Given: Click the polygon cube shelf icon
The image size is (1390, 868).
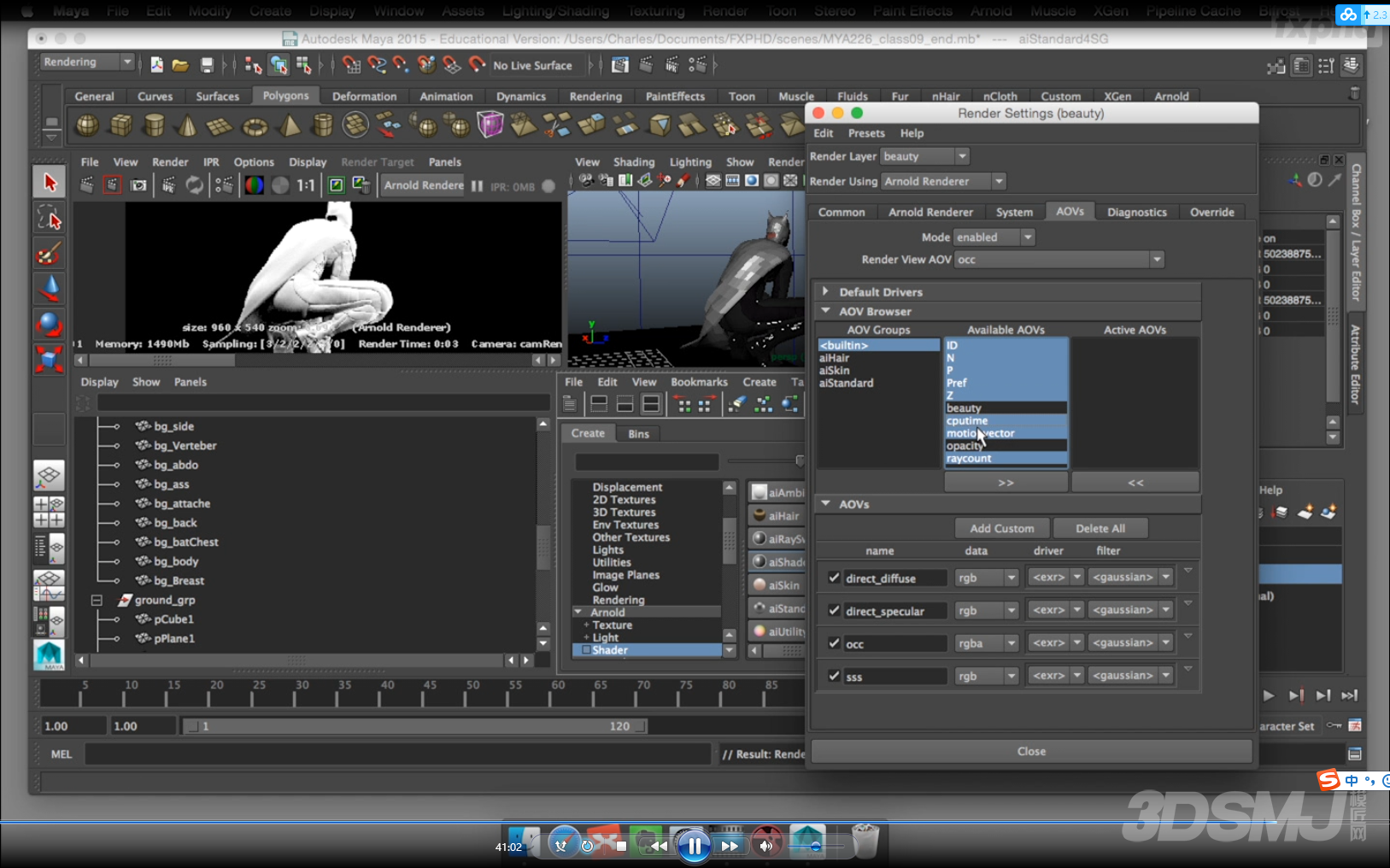Looking at the screenshot, I should coord(120,126).
